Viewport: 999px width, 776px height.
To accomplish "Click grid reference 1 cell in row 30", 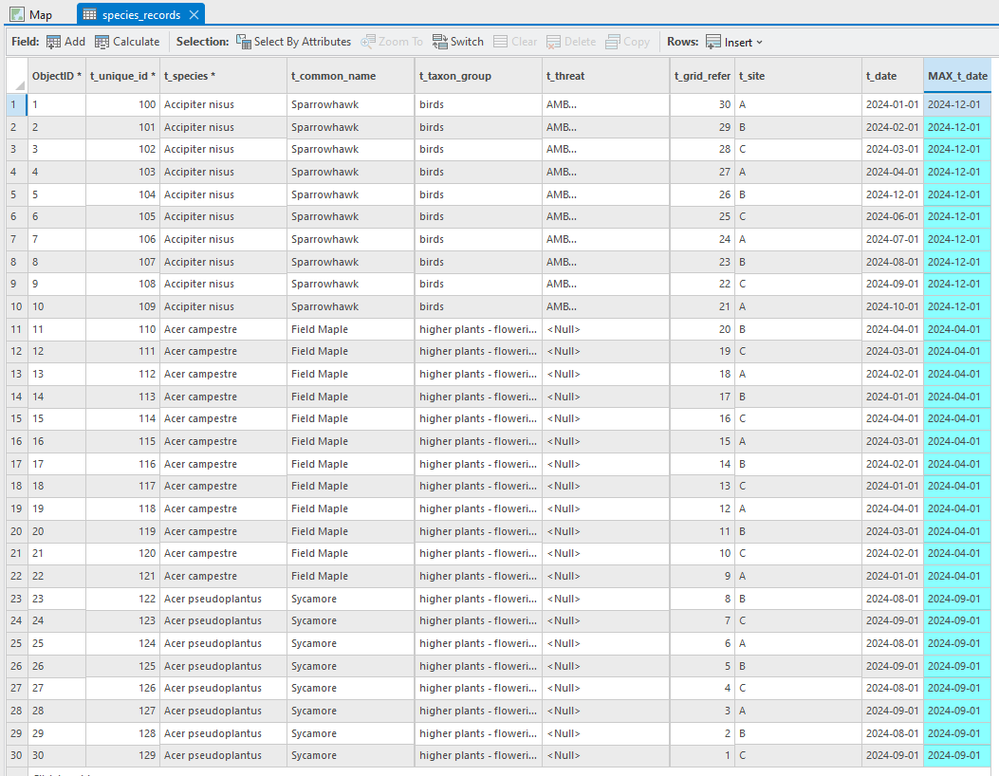I will click(702, 756).
